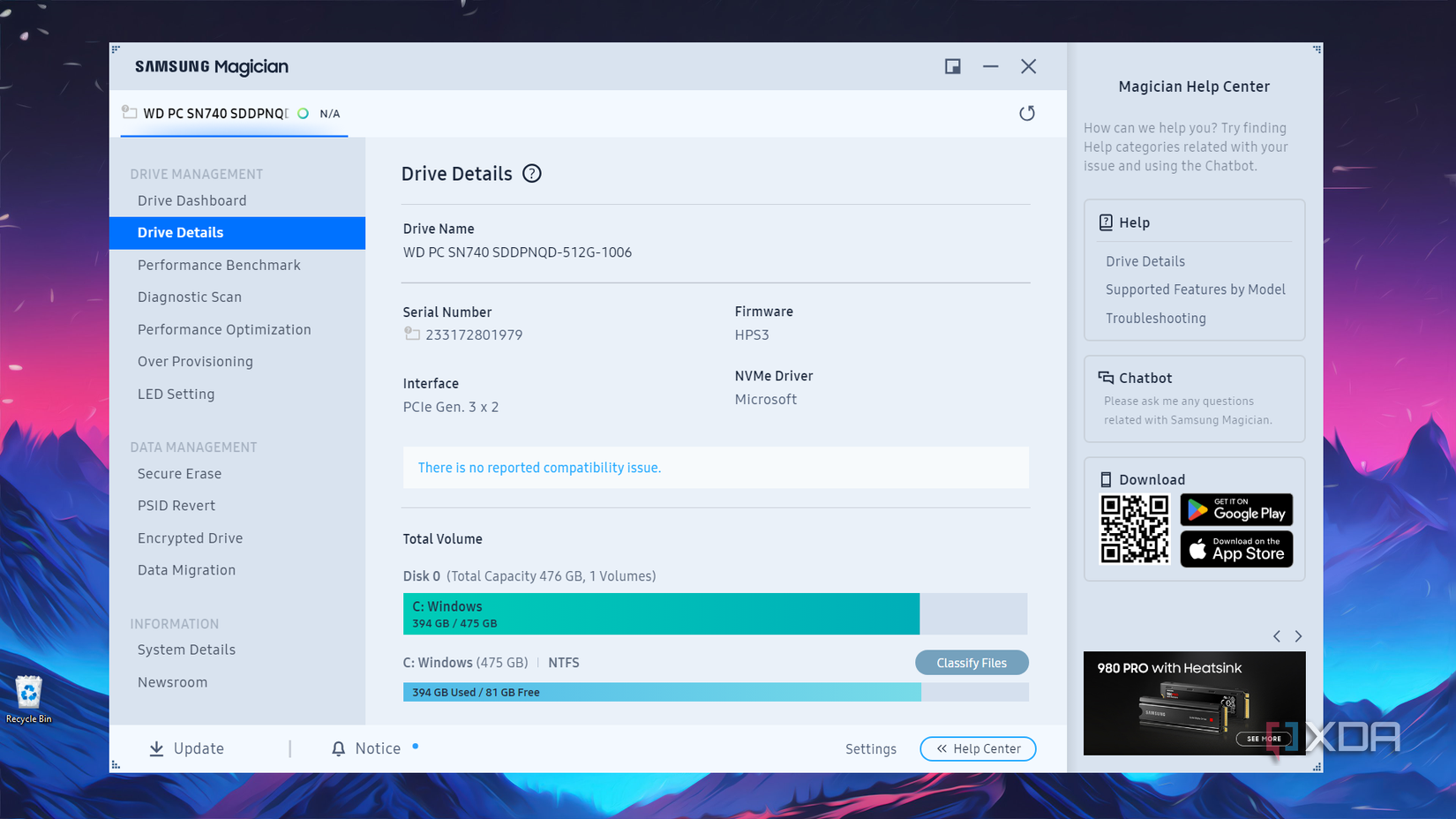The height and width of the screenshot is (819, 1456).
Task: Go to previous promo banner arrow
Action: (x=1277, y=636)
